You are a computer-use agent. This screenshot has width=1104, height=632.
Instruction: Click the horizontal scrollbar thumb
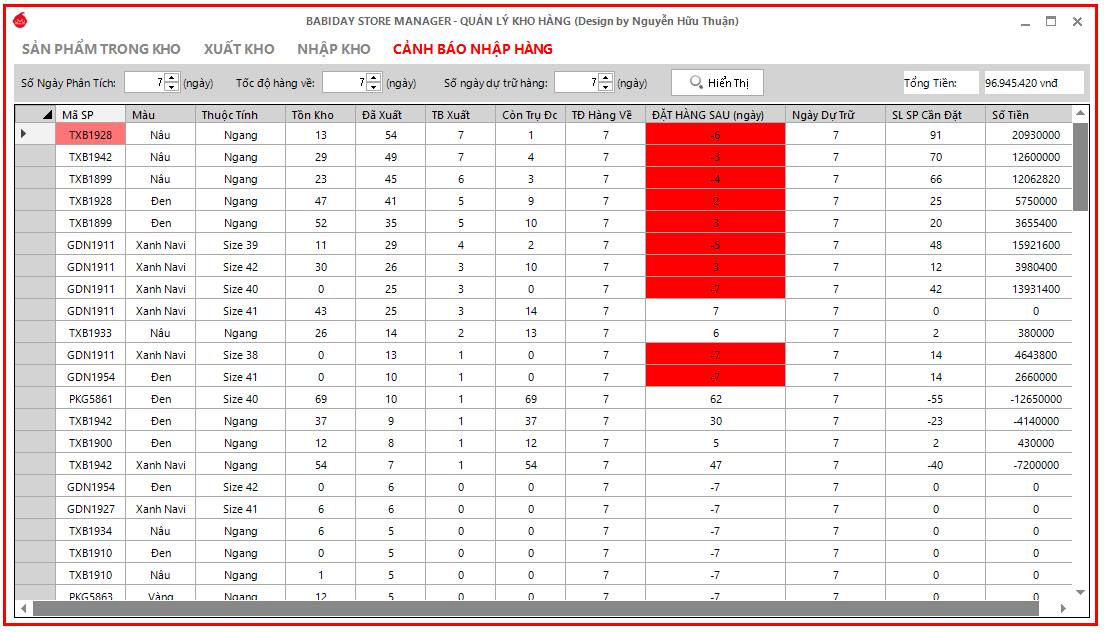pyautogui.click(x=535, y=608)
